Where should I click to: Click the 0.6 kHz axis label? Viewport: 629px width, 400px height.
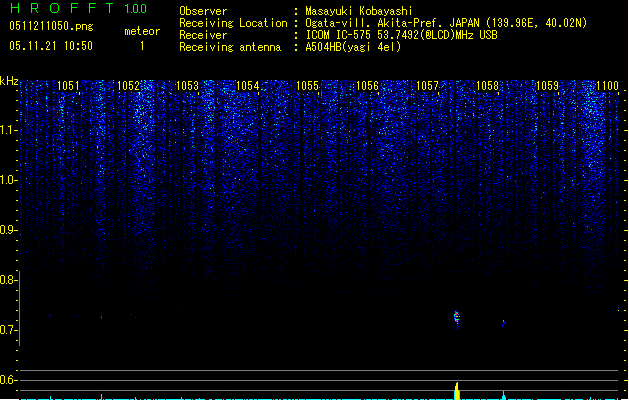pos(8,380)
